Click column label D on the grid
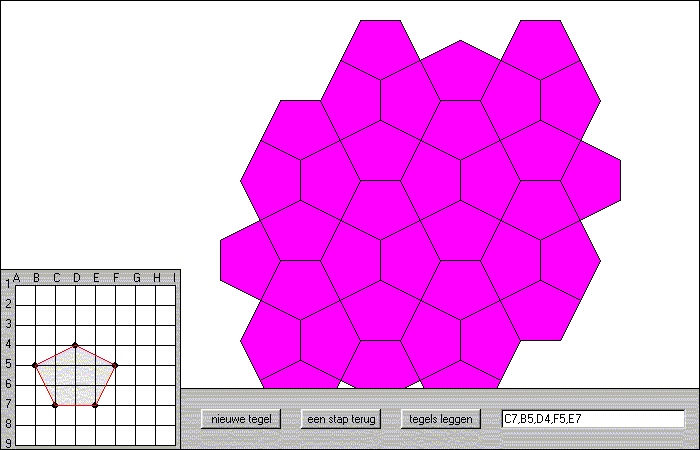 click(x=77, y=278)
